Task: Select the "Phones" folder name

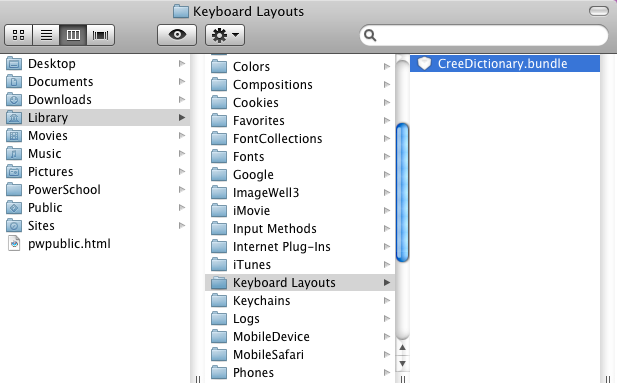Action: pyautogui.click(x=253, y=372)
